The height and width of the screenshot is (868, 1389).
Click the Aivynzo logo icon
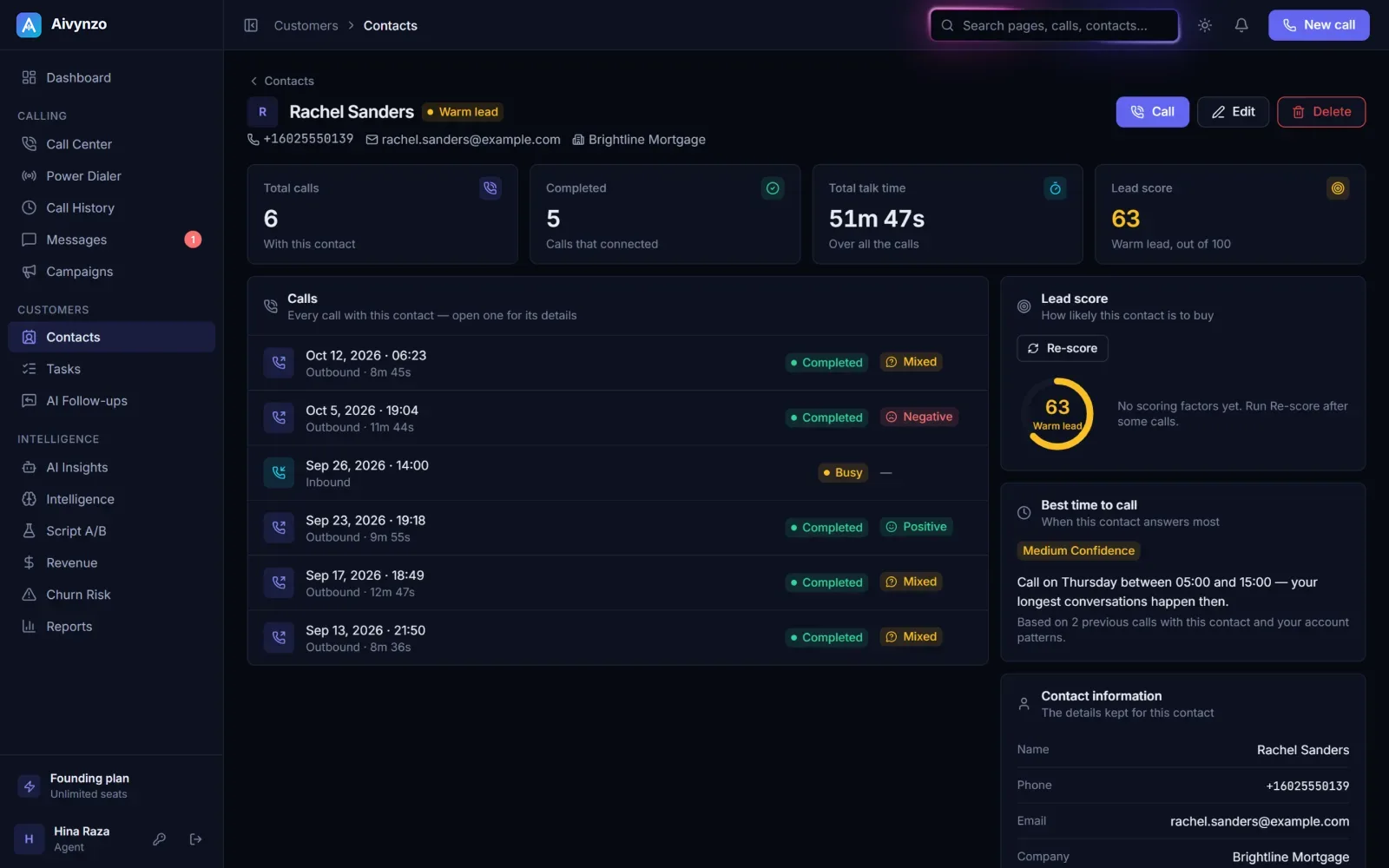29,25
